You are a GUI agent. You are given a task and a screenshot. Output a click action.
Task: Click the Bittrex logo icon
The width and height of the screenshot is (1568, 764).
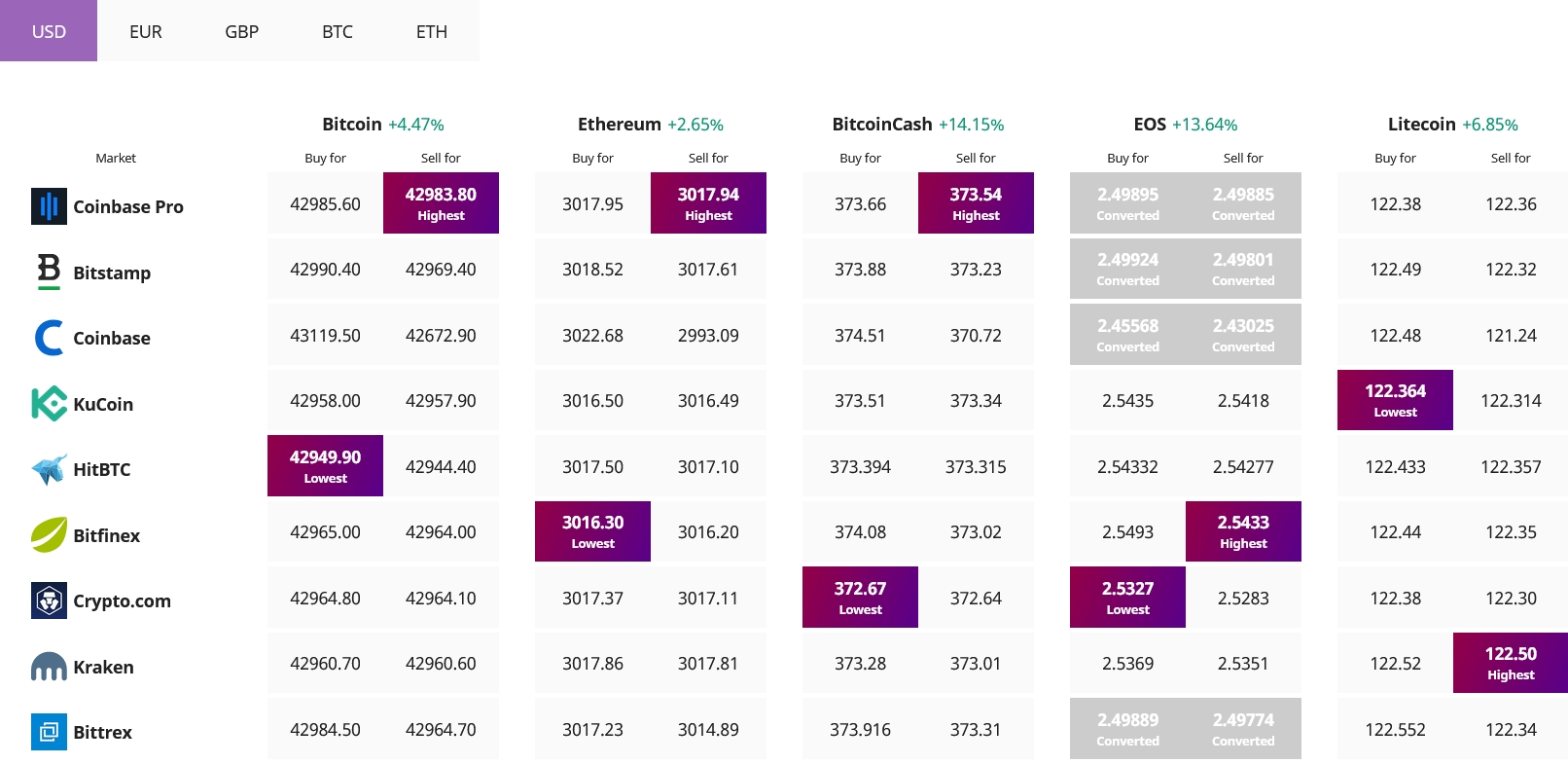(49, 732)
